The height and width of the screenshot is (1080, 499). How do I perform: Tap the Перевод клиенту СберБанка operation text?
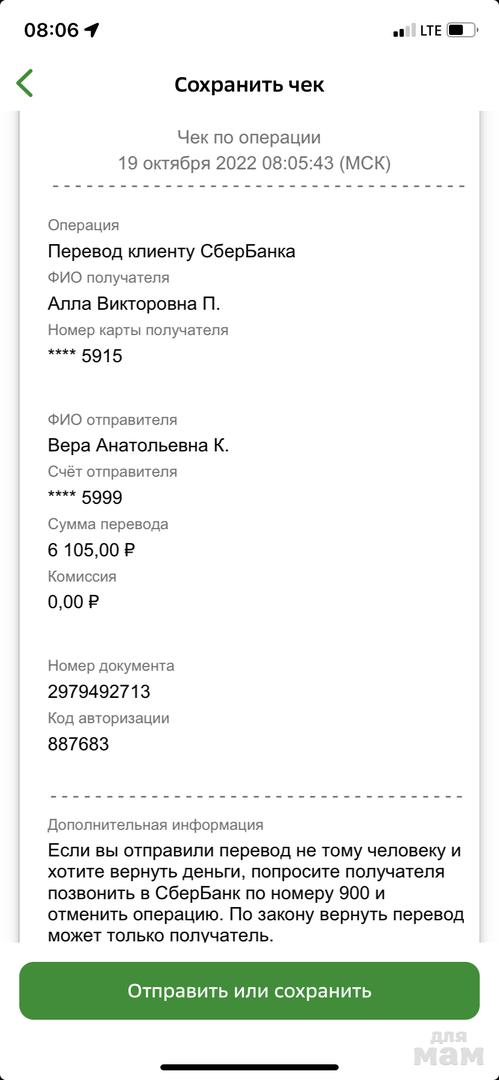pos(172,251)
